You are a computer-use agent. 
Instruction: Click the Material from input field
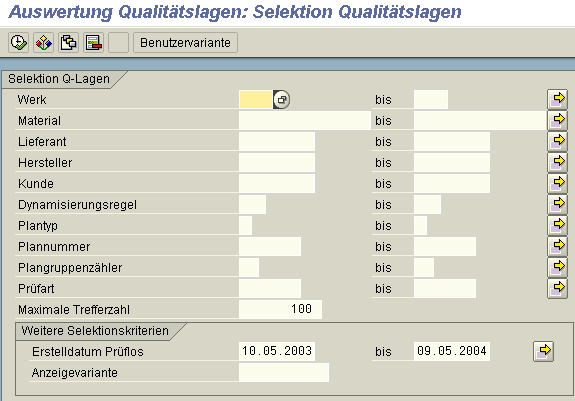305,121
